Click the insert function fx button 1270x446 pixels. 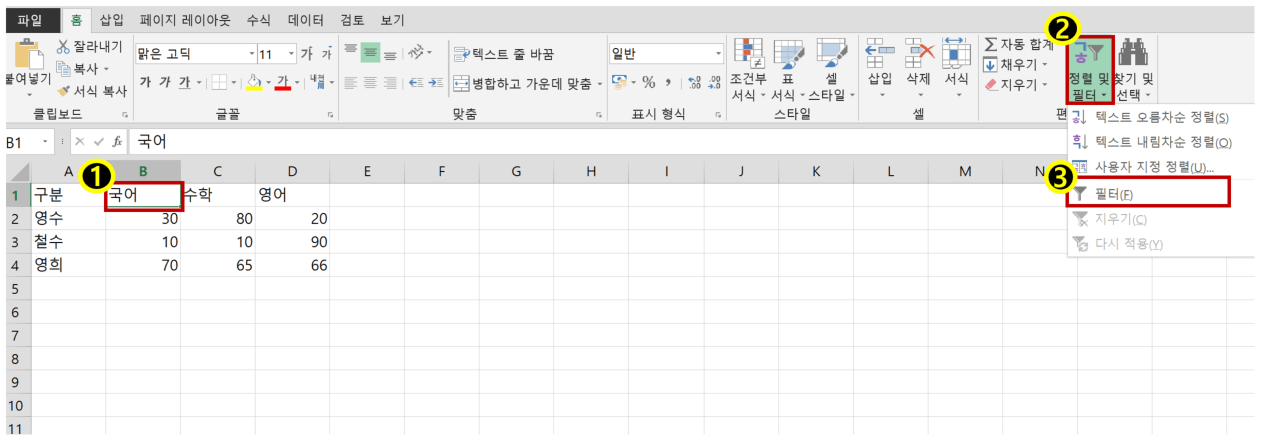[117, 142]
